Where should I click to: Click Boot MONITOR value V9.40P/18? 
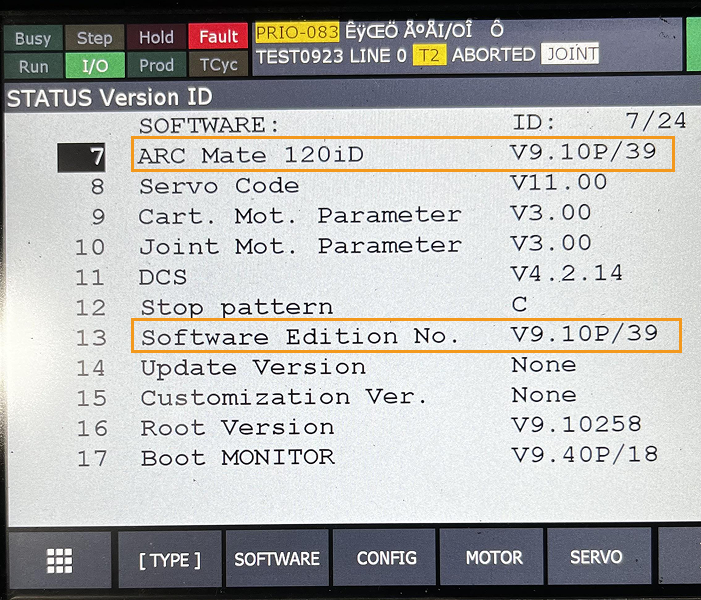tap(585, 455)
